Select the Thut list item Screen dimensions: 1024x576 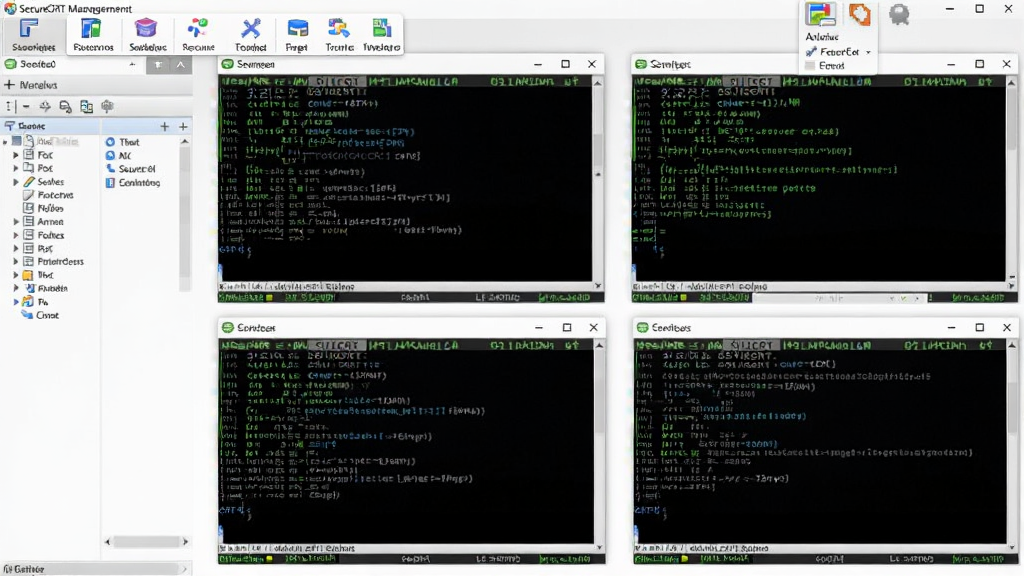tap(122, 142)
